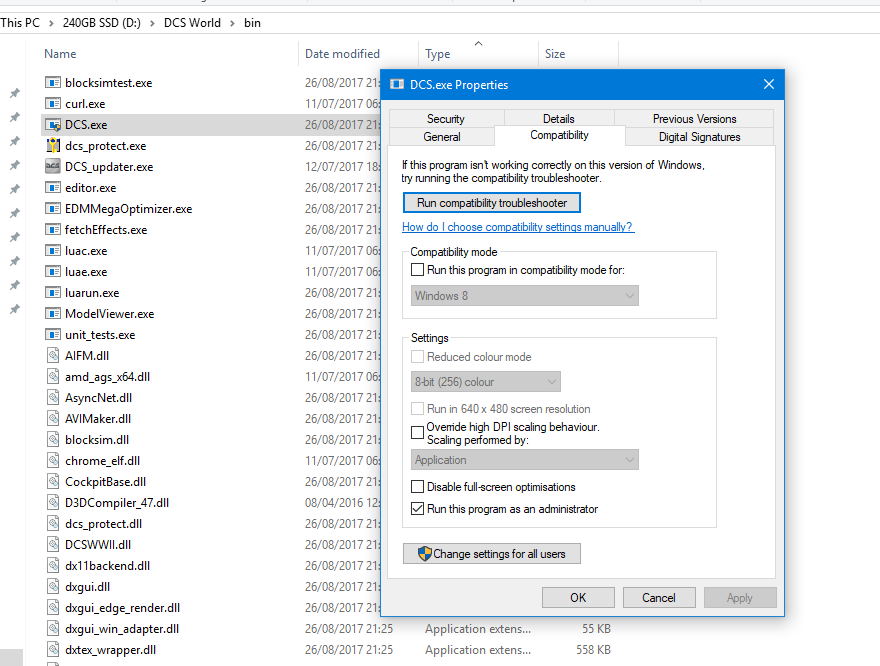This screenshot has height=666, width=880.
Task: Switch to the Security tab
Action: tap(446, 118)
